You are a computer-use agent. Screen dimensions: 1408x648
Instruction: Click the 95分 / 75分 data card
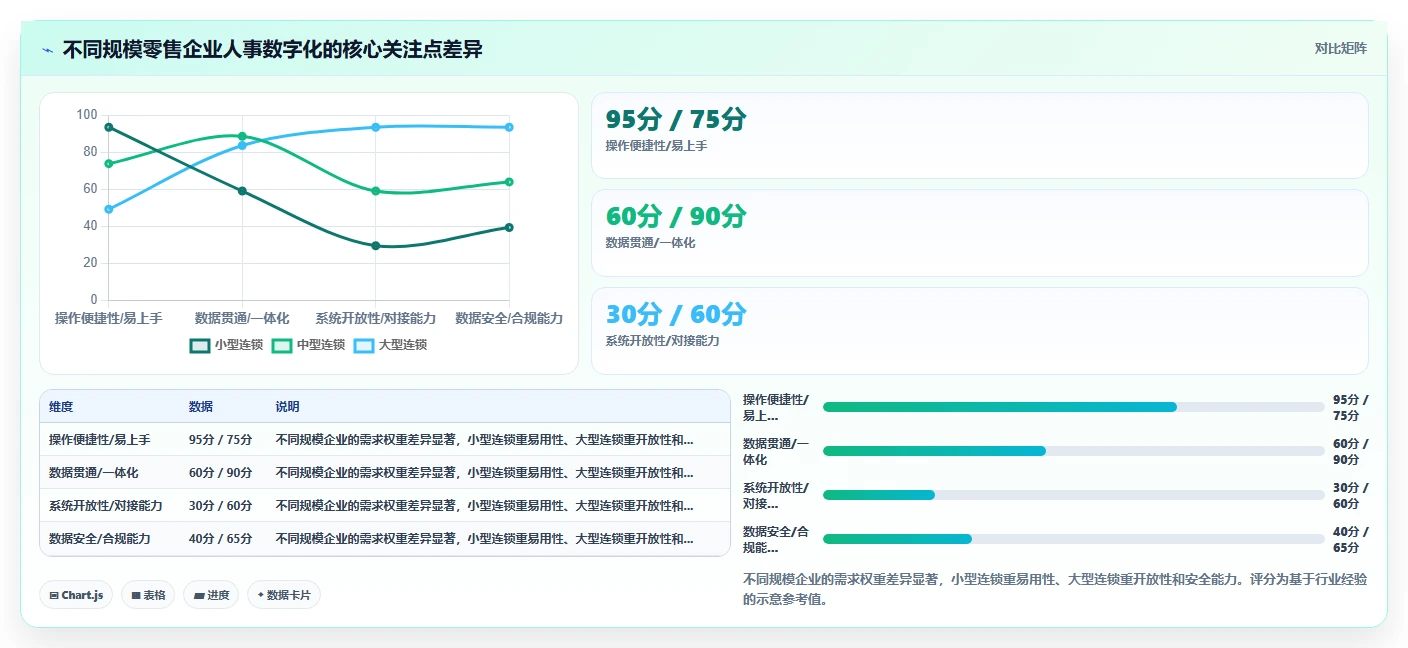[x=979, y=135]
